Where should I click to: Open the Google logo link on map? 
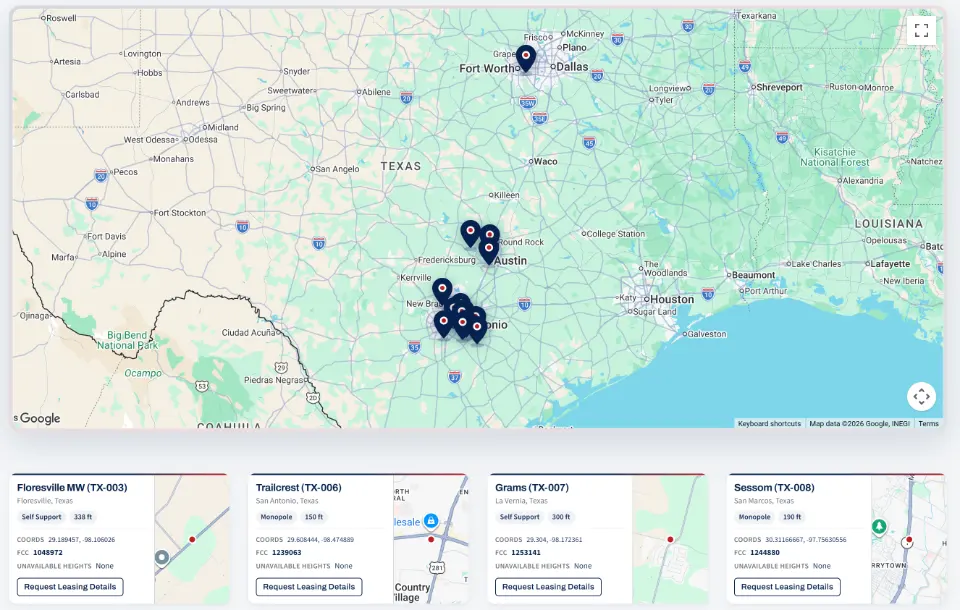tap(40, 418)
